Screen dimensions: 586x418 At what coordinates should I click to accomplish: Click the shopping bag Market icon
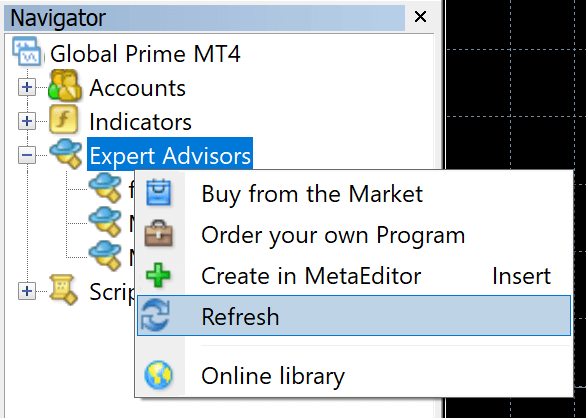(x=158, y=193)
